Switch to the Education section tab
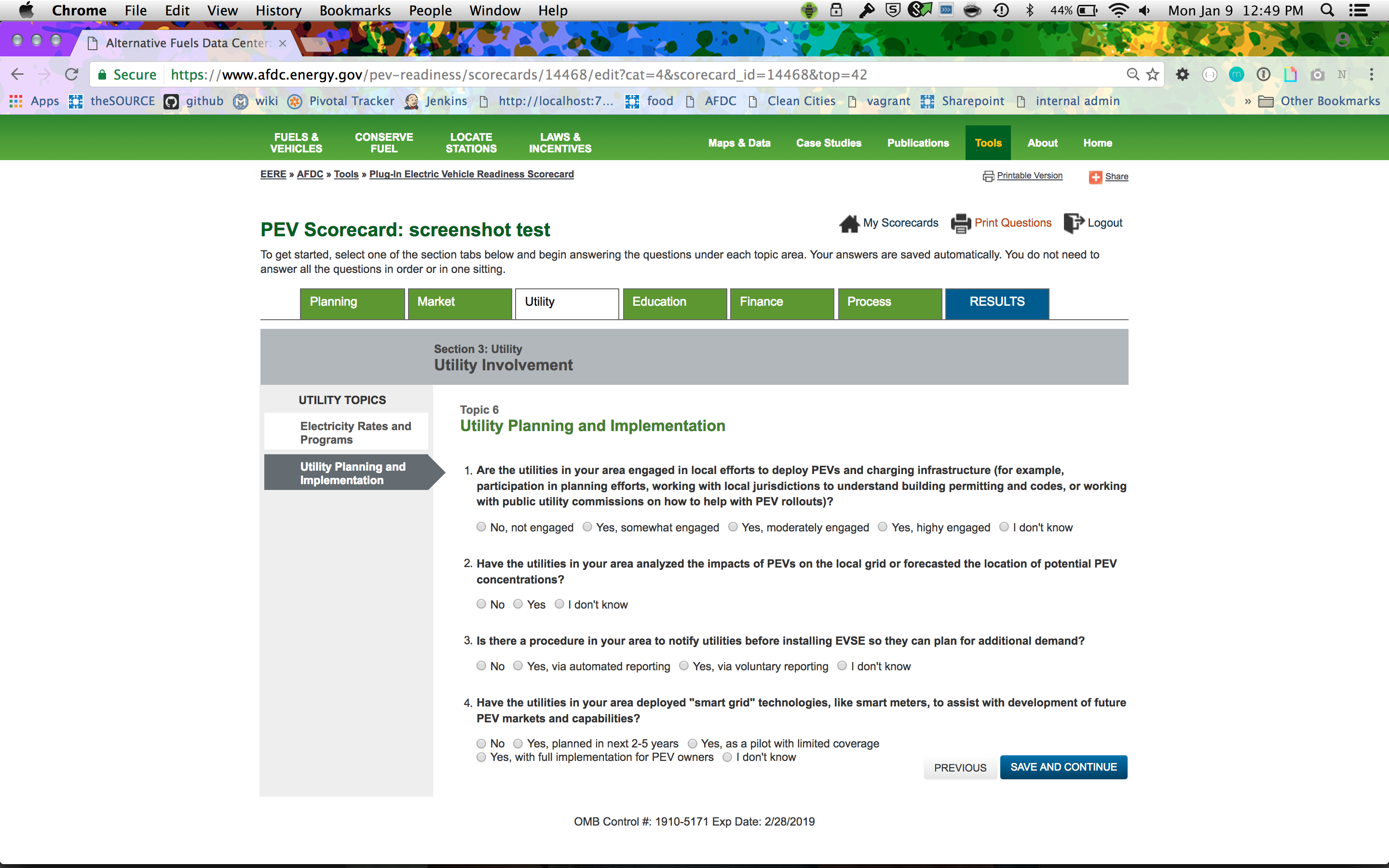The image size is (1389, 868). coord(674,302)
